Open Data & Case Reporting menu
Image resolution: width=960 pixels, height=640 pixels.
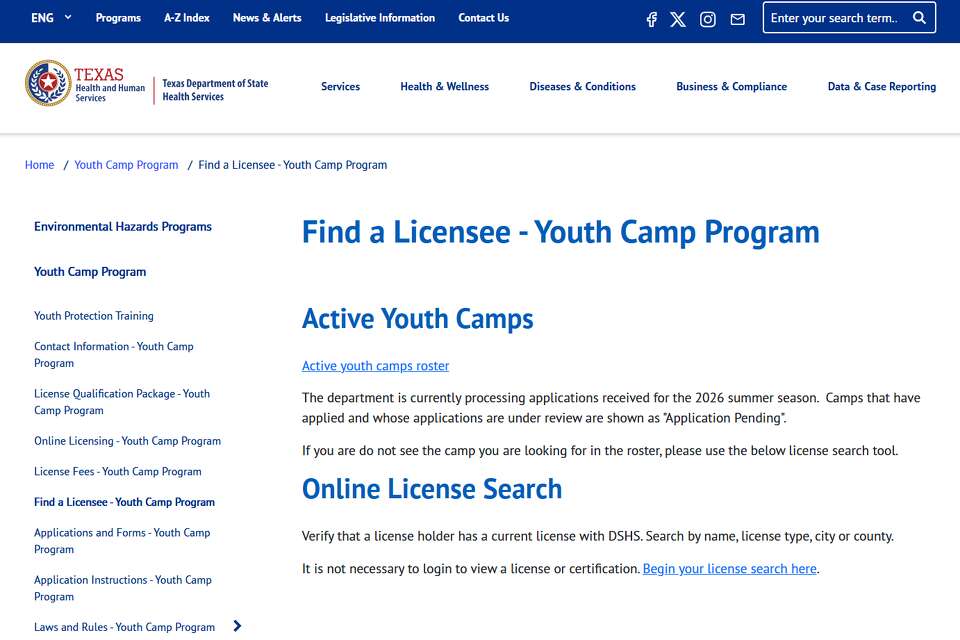point(882,86)
